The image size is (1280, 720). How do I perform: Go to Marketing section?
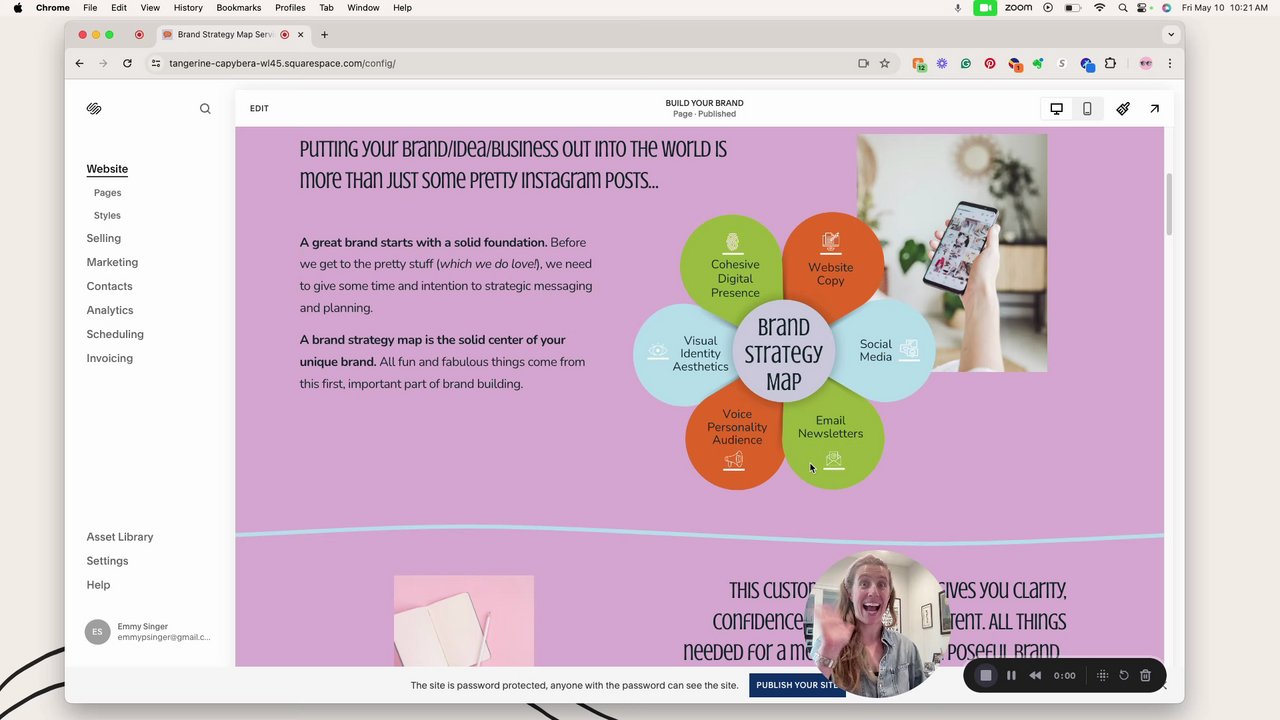click(x=112, y=262)
